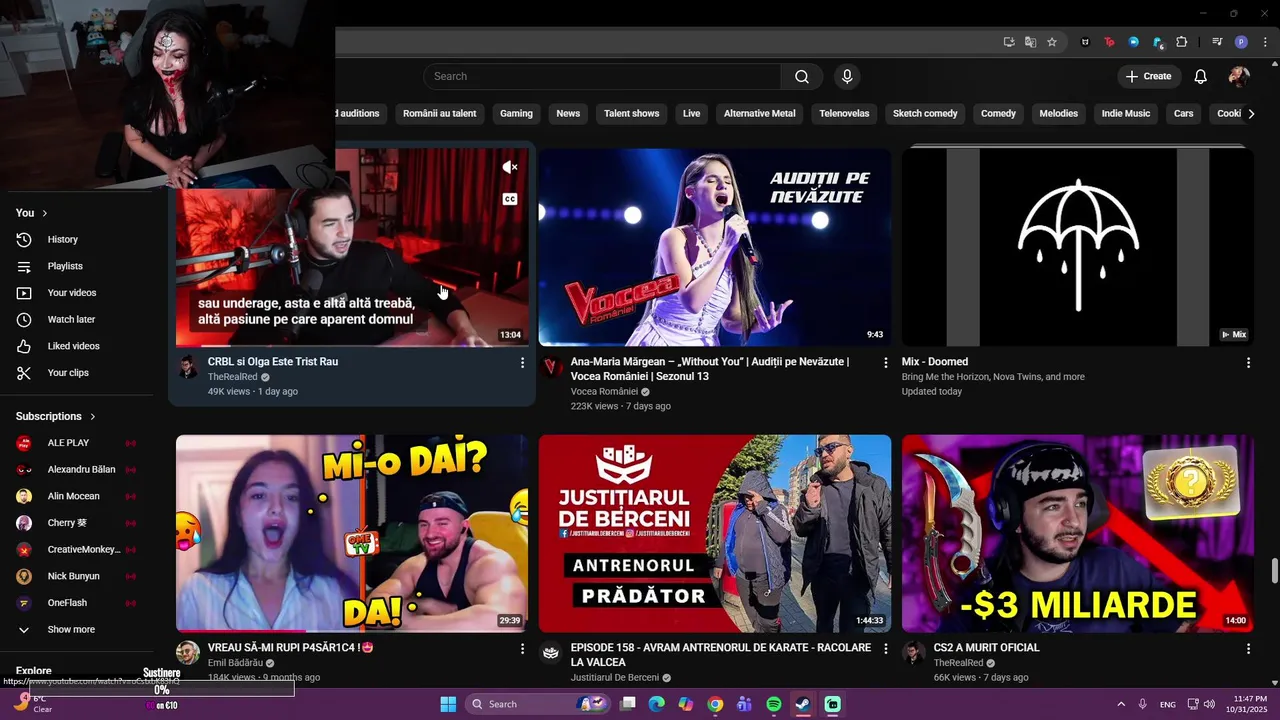The width and height of the screenshot is (1280, 720).
Task: Open the YouTube account avatar menu
Action: 1239,77
